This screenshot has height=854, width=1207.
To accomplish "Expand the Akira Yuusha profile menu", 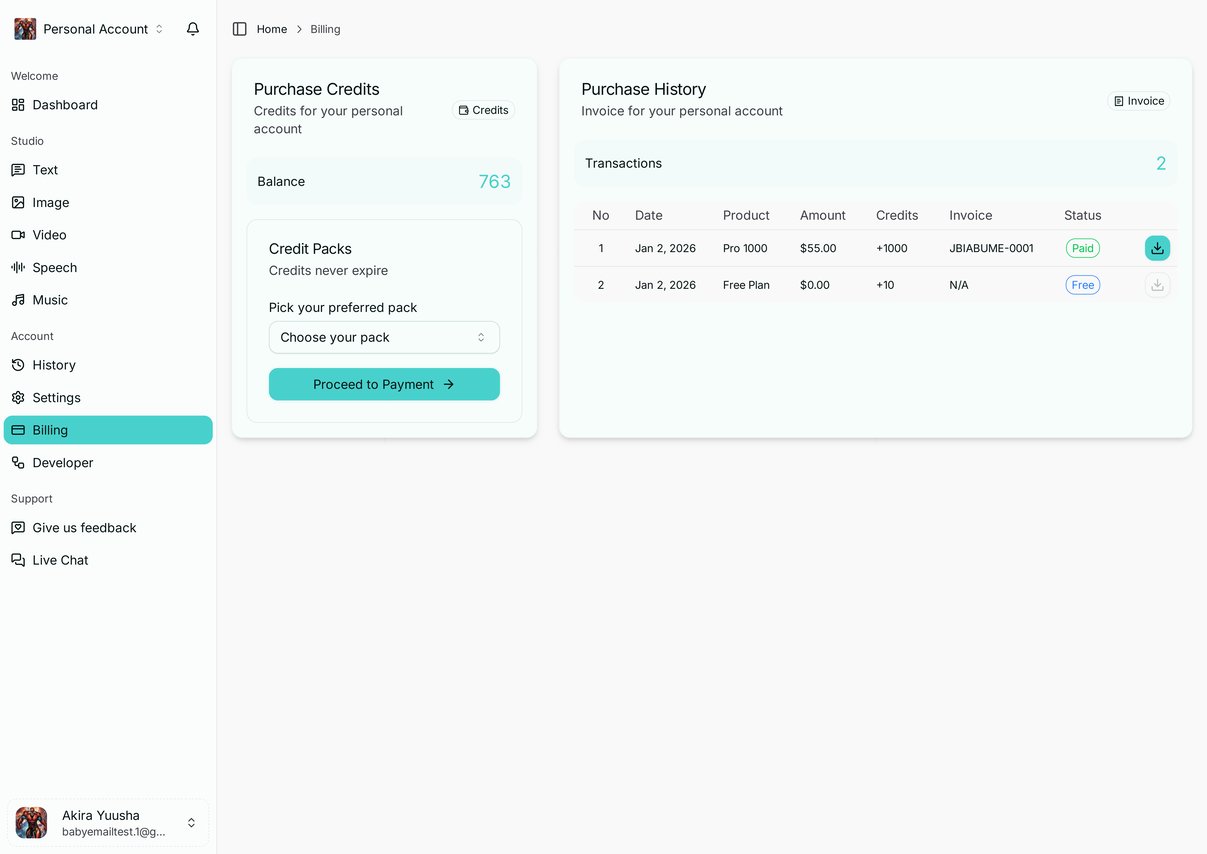I will (x=107, y=822).
